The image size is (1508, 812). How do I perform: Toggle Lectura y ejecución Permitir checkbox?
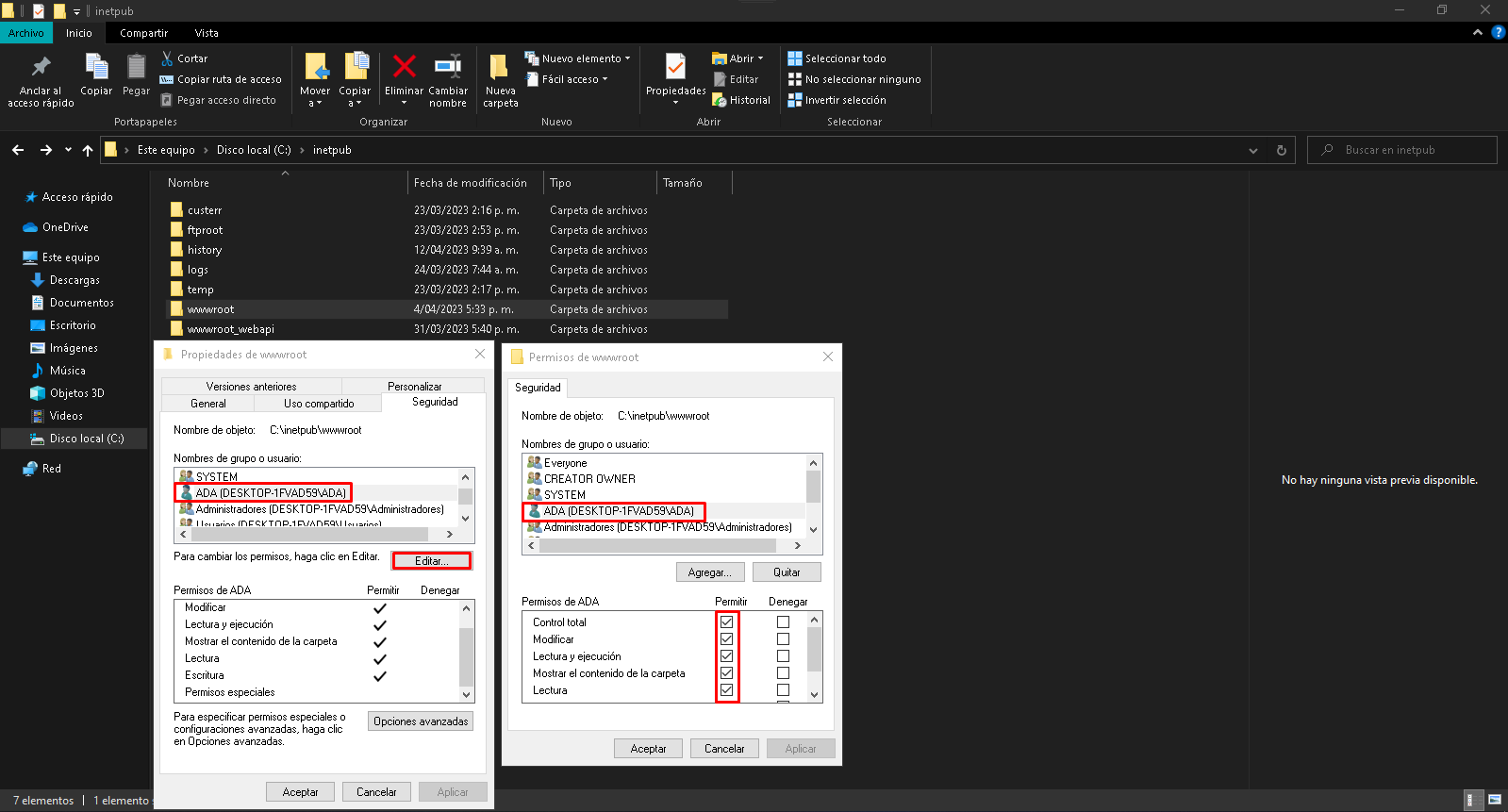tap(726, 656)
